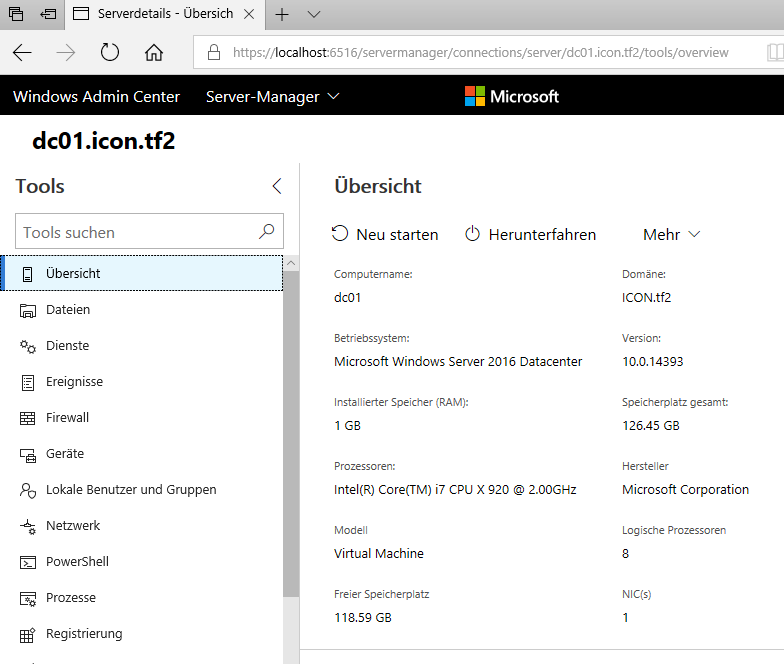Collapse the Tools panel with chevron
This screenshot has width=784, height=664.
277,186
